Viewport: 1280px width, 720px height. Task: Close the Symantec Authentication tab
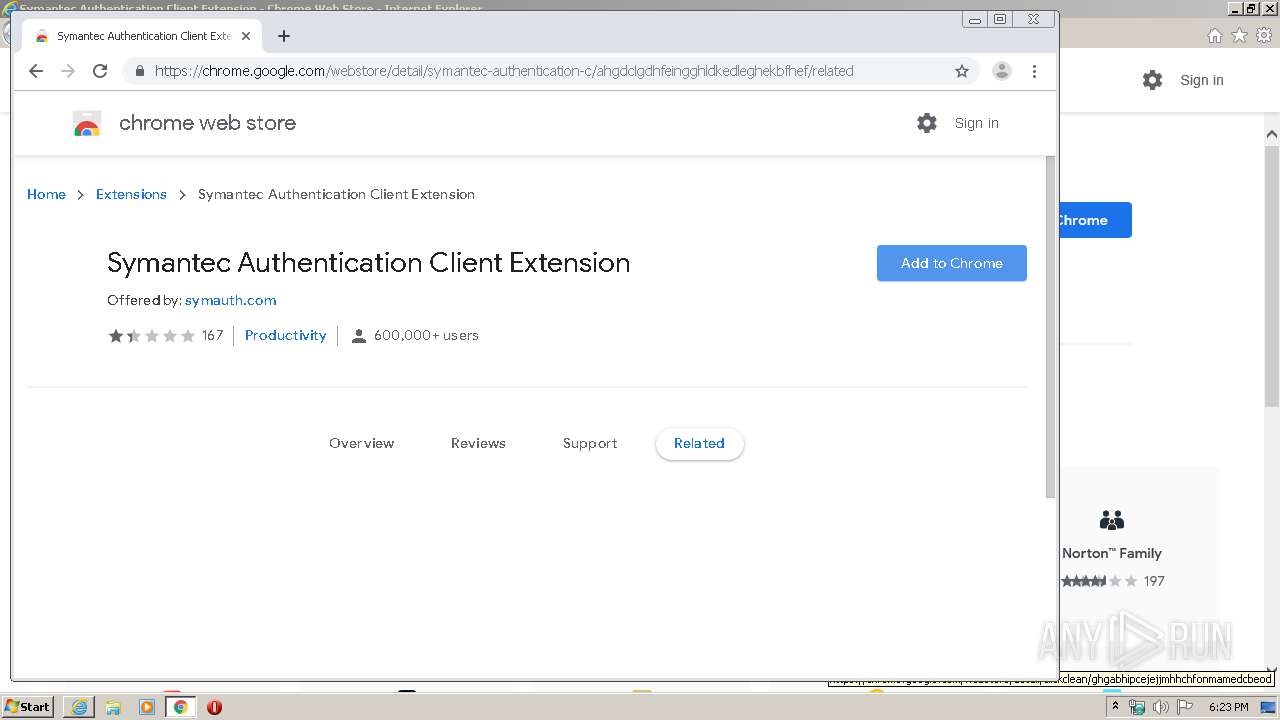[x=246, y=36]
